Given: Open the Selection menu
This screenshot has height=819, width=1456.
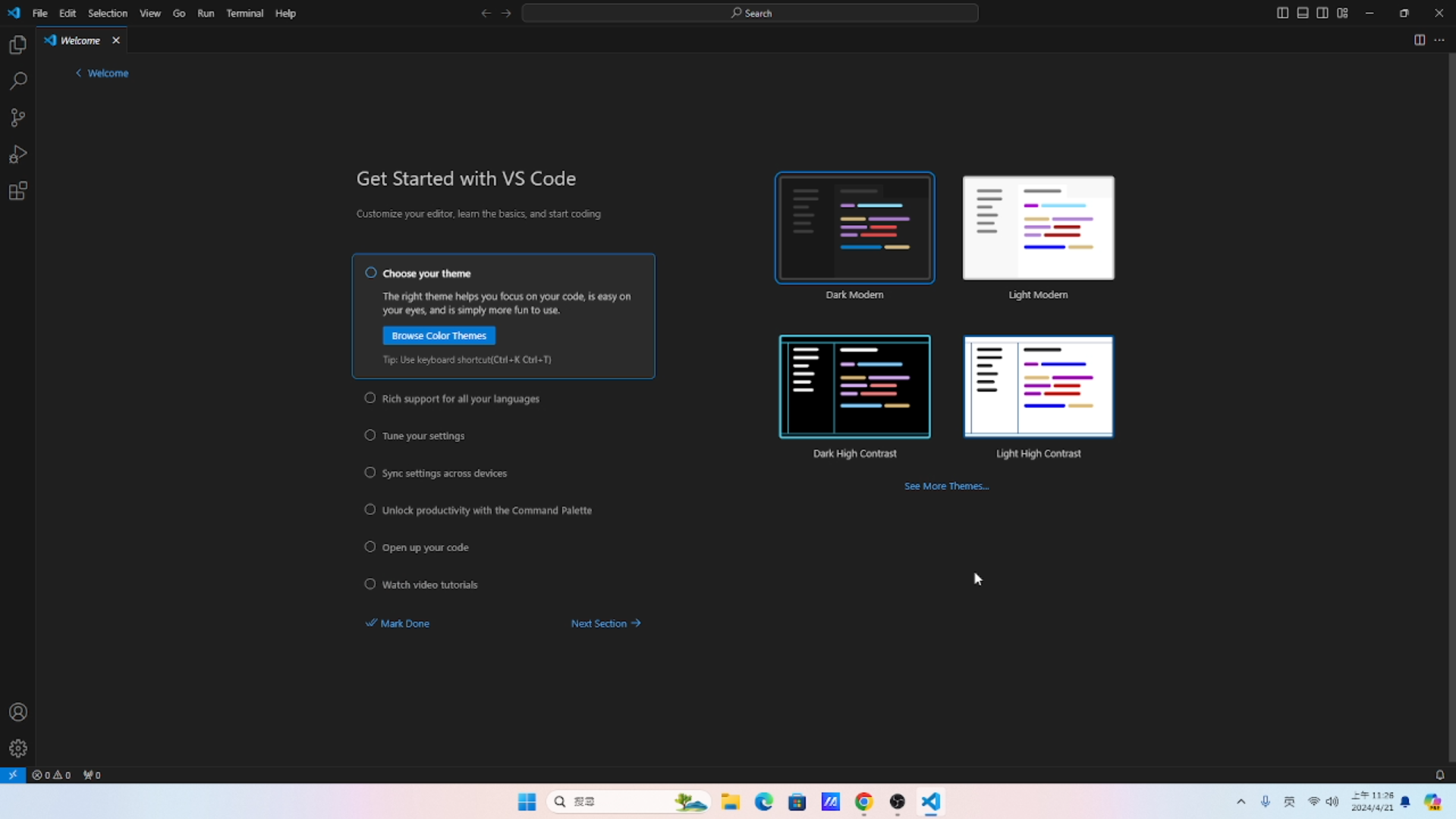Looking at the screenshot, I should point(107,13).
